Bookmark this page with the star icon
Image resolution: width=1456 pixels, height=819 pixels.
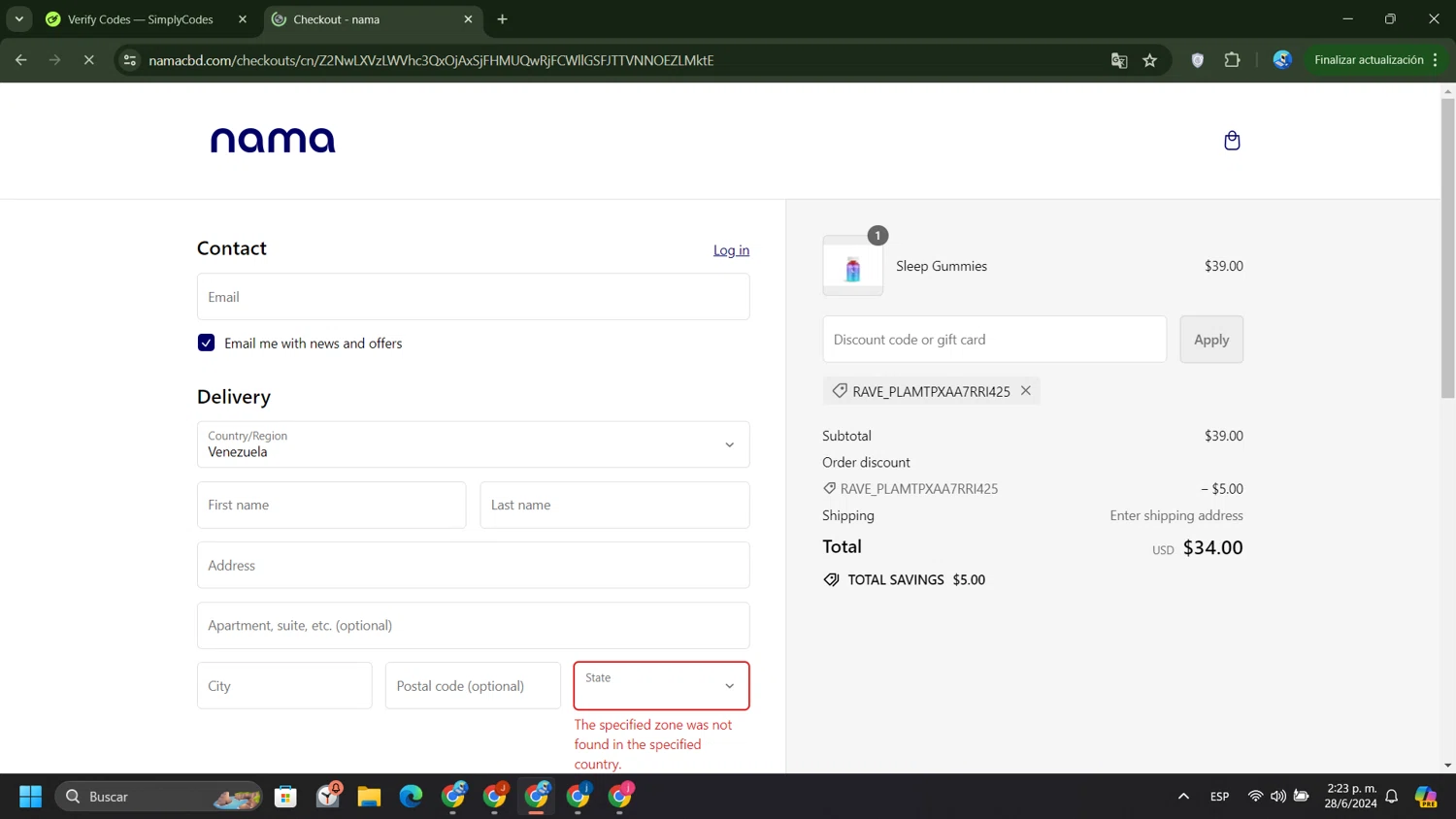point(1150,60)
